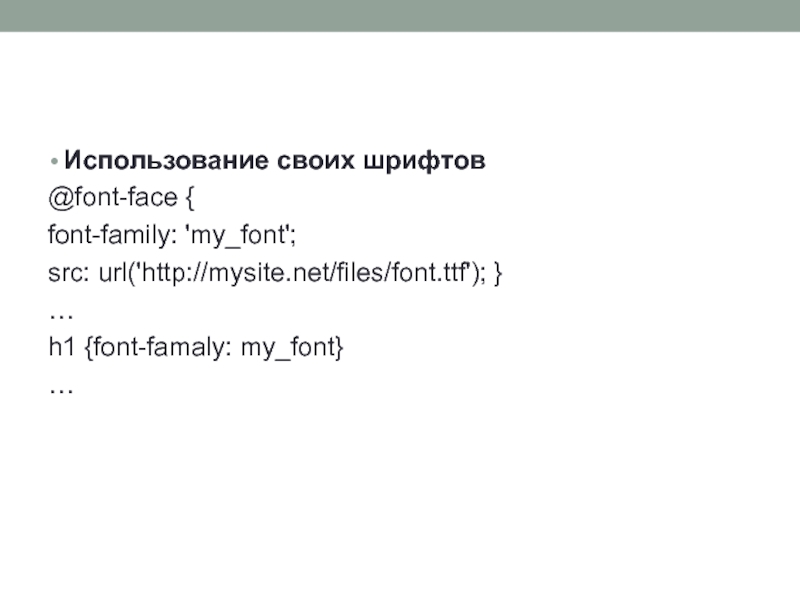
Task: Click the opening brace after @font-face
Action: point(188,200)
